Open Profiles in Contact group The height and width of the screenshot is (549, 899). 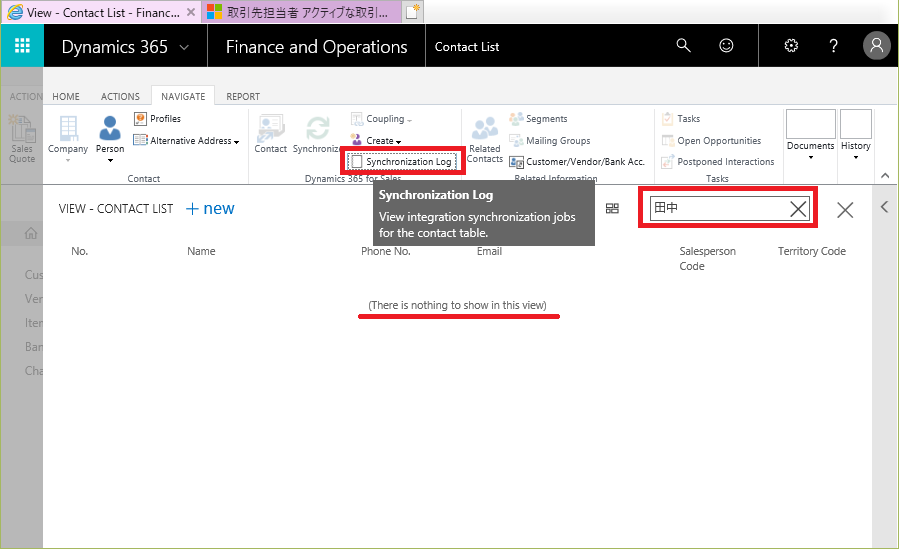pos(157,119)
